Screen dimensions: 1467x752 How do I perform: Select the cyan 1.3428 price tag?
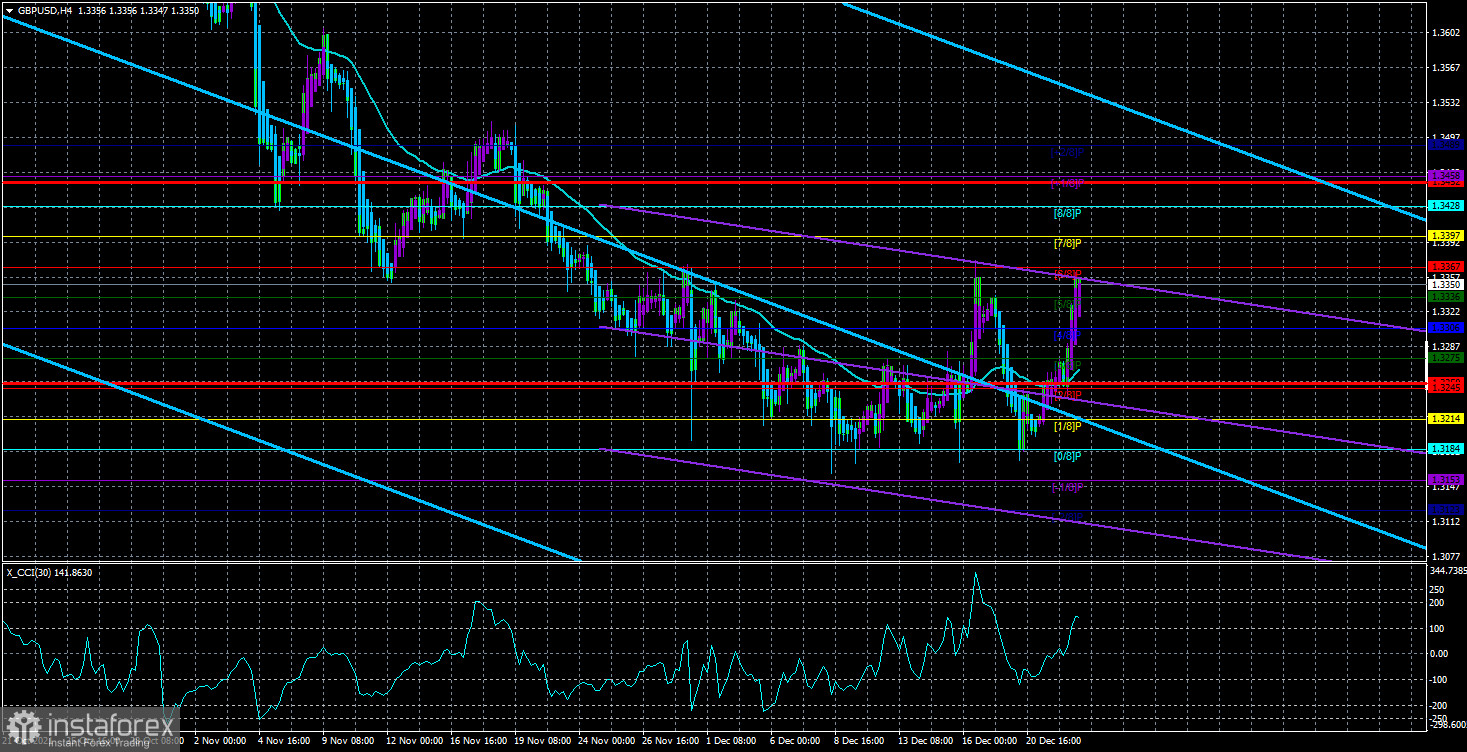pyautogui.click(x=1446, y=206)
